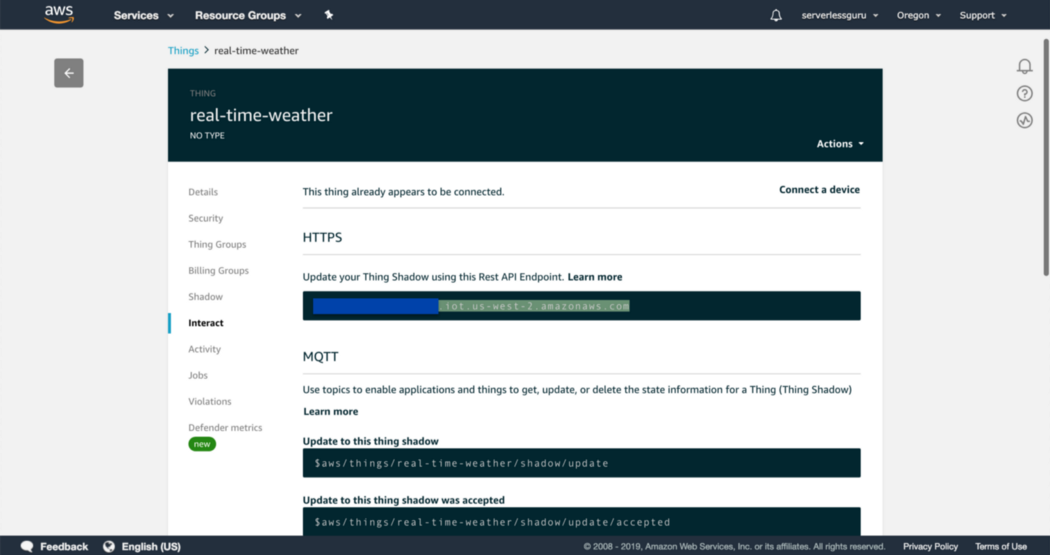The width and height of the screenshot is (1050, 555).
Task: Open Terms of Use footer link
Action: (x=1000, y=546)
